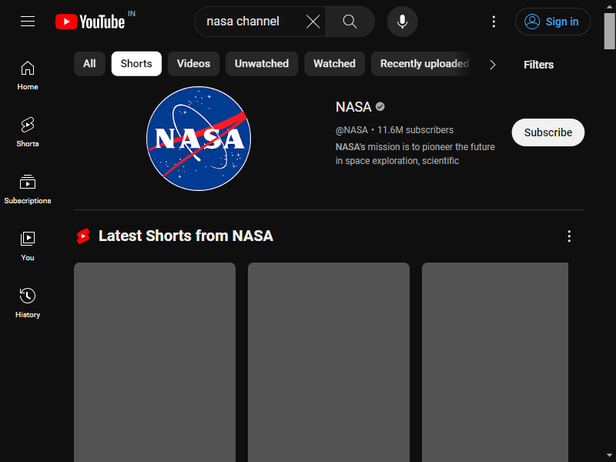Image resolution: width=616 pixels, height=462 pixels.
Task: Open the You section
Action: [x=28, y=246]
